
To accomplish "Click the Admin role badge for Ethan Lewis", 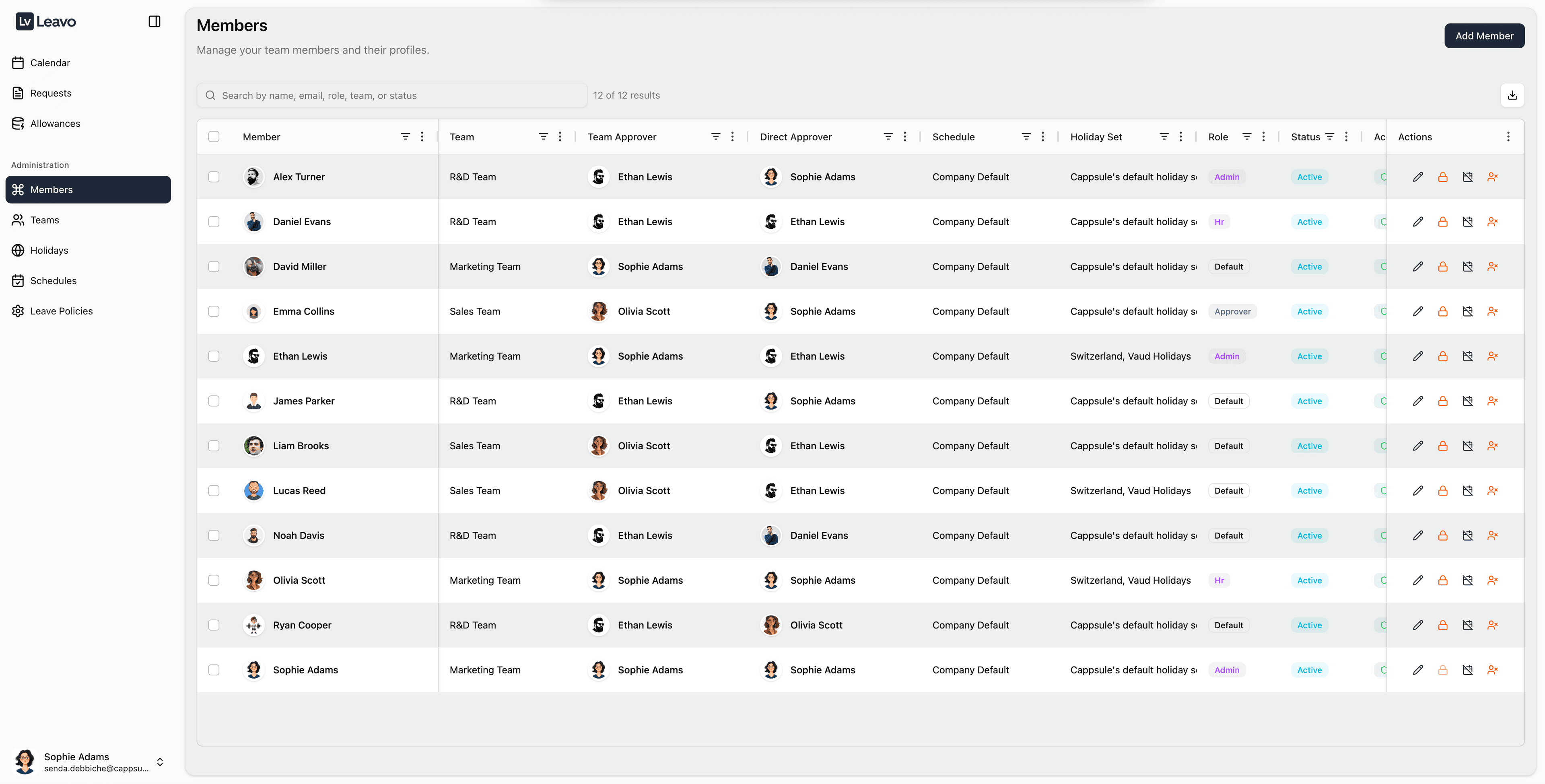I will tap(1226, 356).
